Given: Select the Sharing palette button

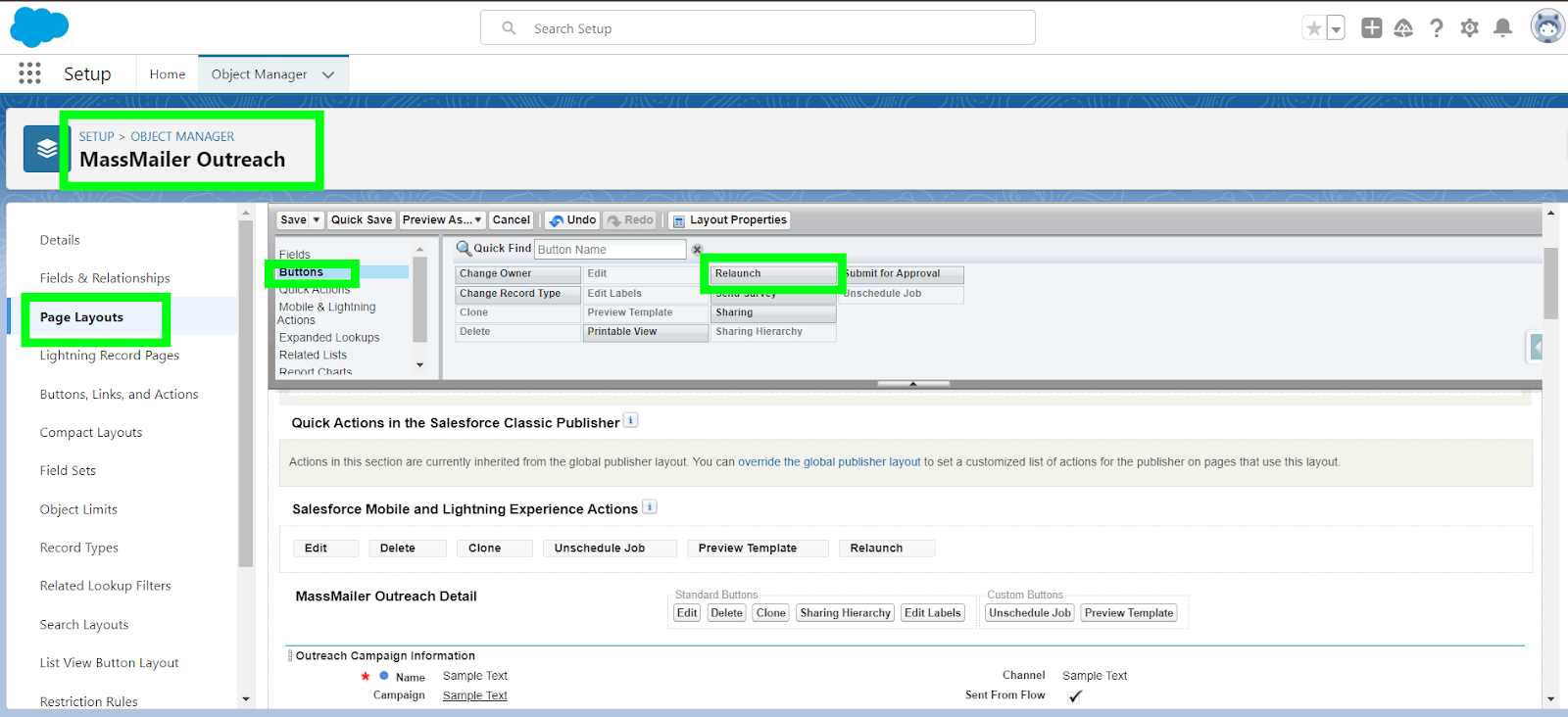Looking at the screenshot, I should click(x=773, y=312).
